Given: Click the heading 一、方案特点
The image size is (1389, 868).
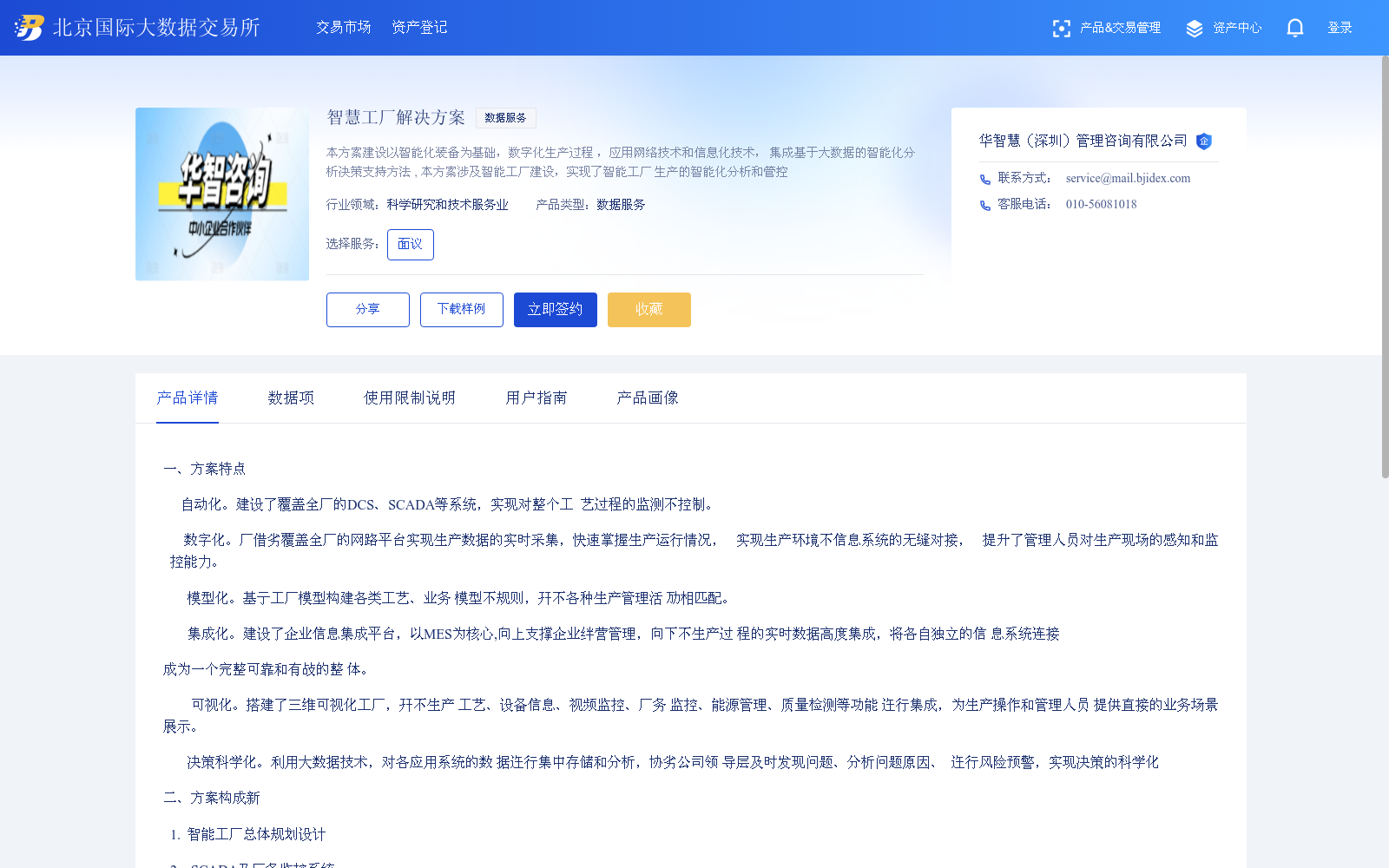Looking at the screenshot, I should tap(205, 469).
